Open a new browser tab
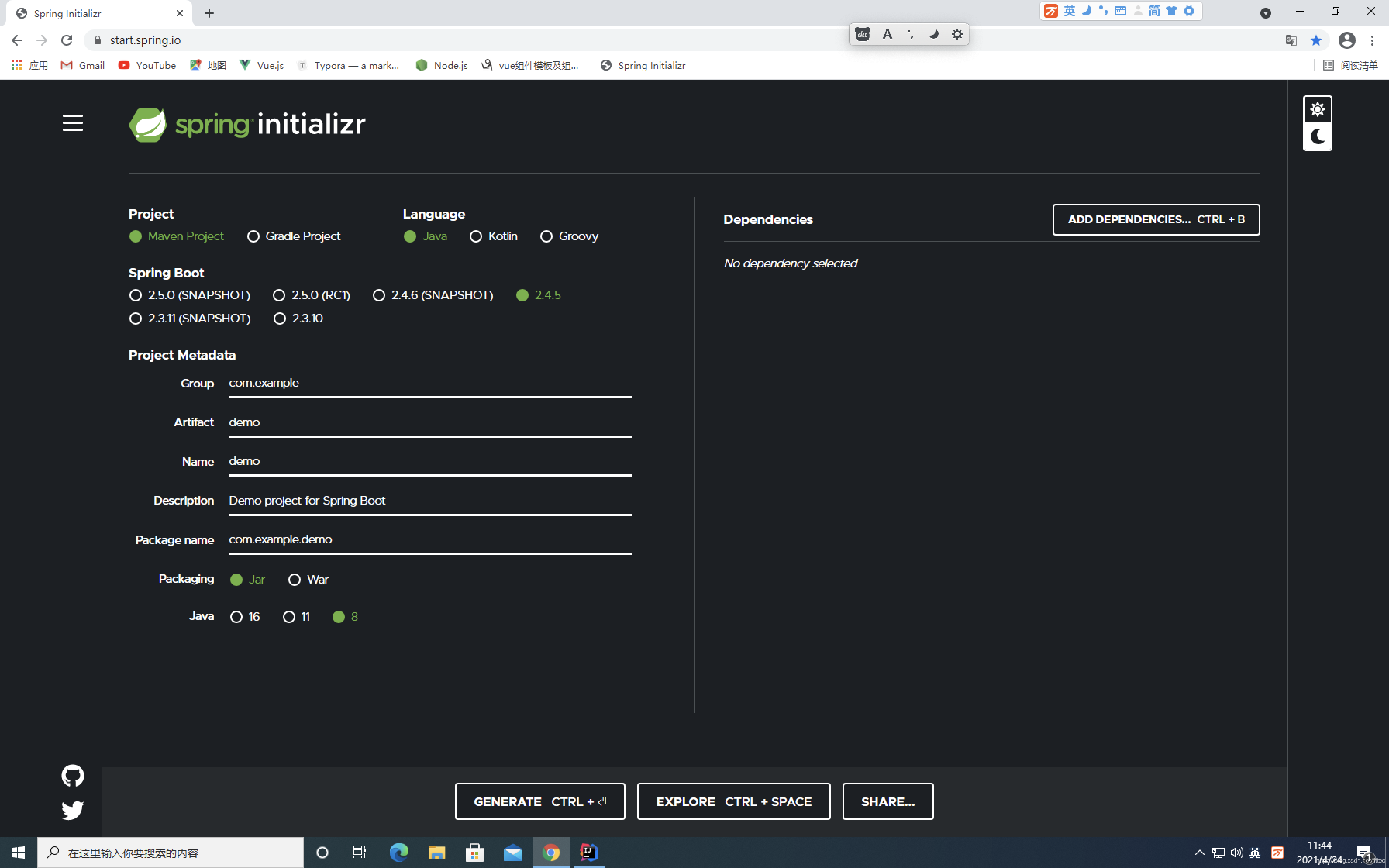The height and width of the screenshot is (868, 1389). click(x=209, y=13)
